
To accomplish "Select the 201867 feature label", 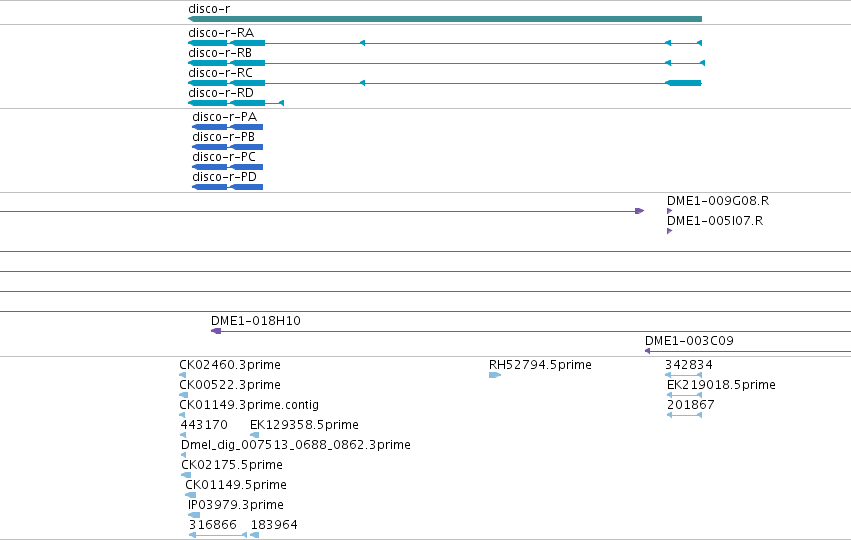I will click(691, 405).
